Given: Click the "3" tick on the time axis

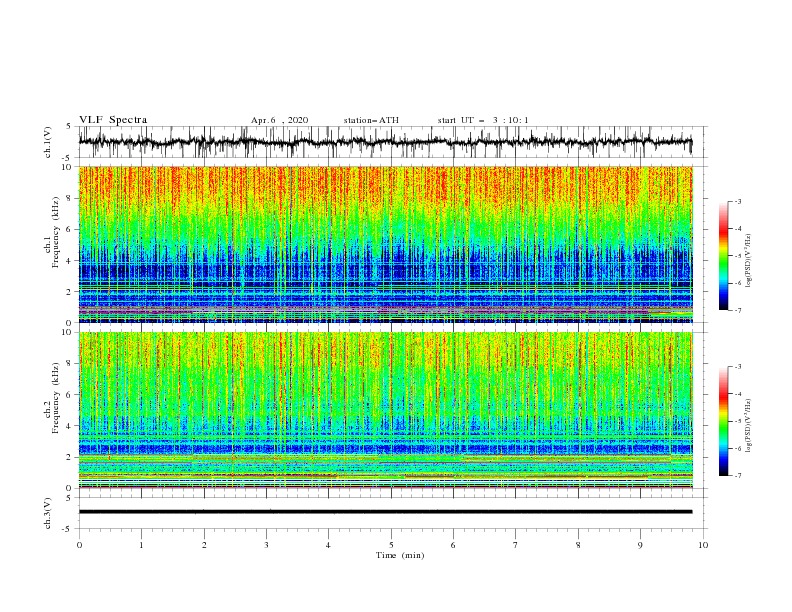Looking at the screenshot, I should coord(266,545).
